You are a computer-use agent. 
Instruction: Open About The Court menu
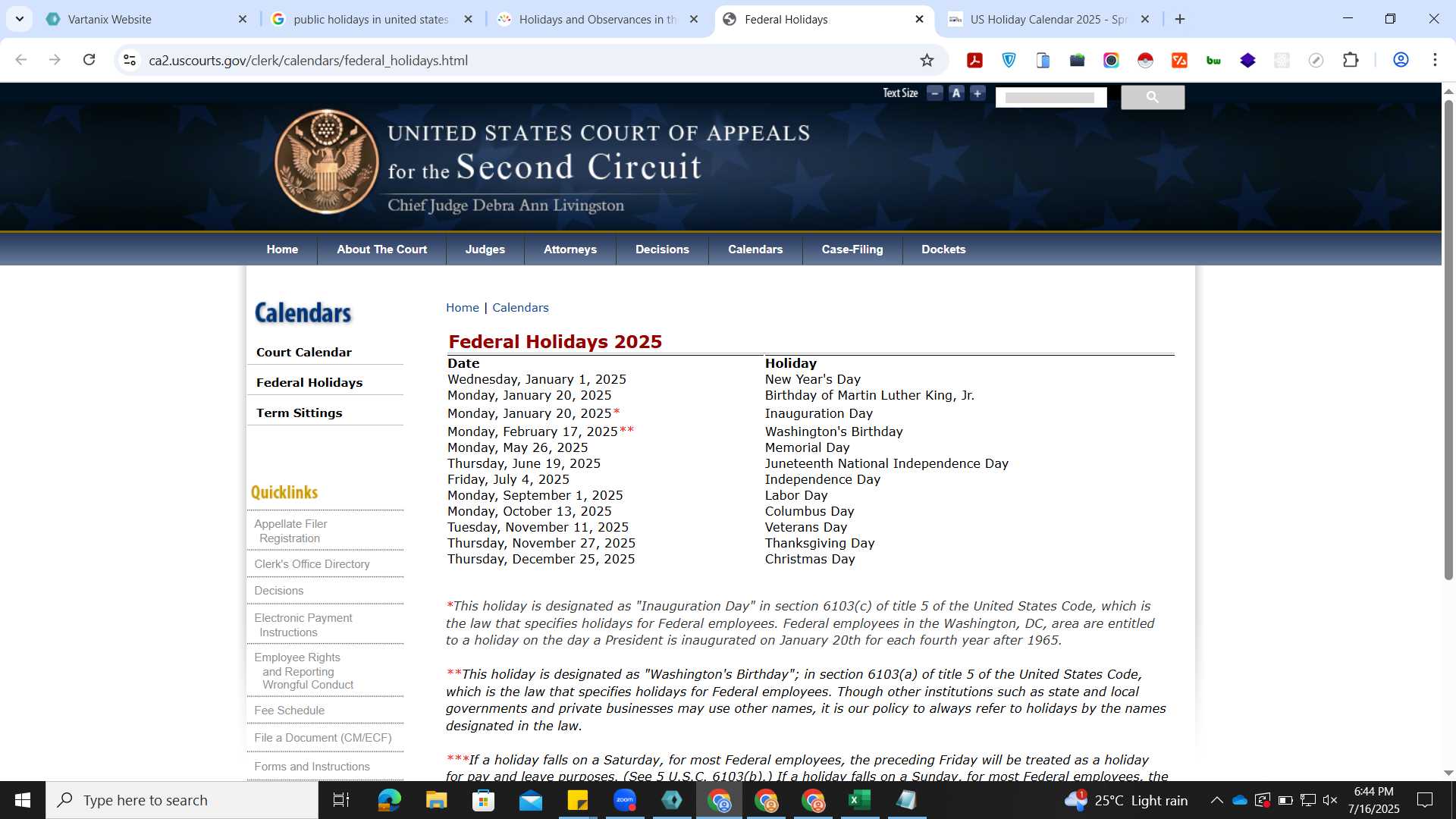pyautogui.click(x=382, y=249)
